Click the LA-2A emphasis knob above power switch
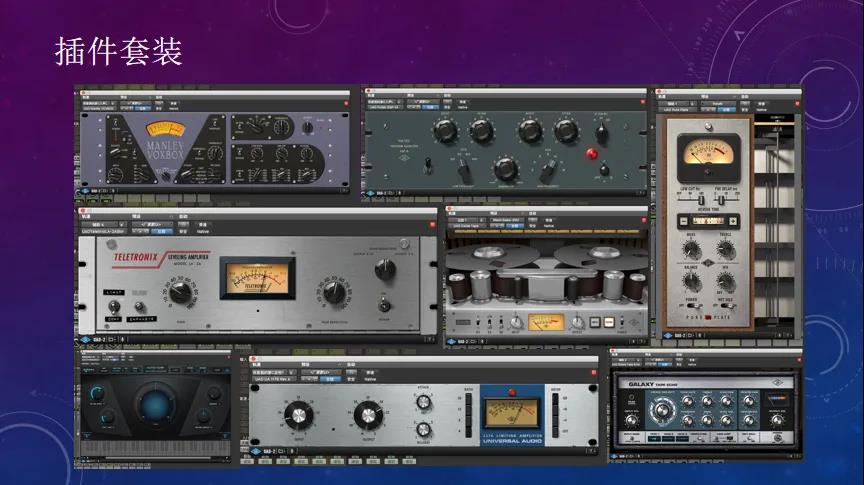 (x=385, y=269)
